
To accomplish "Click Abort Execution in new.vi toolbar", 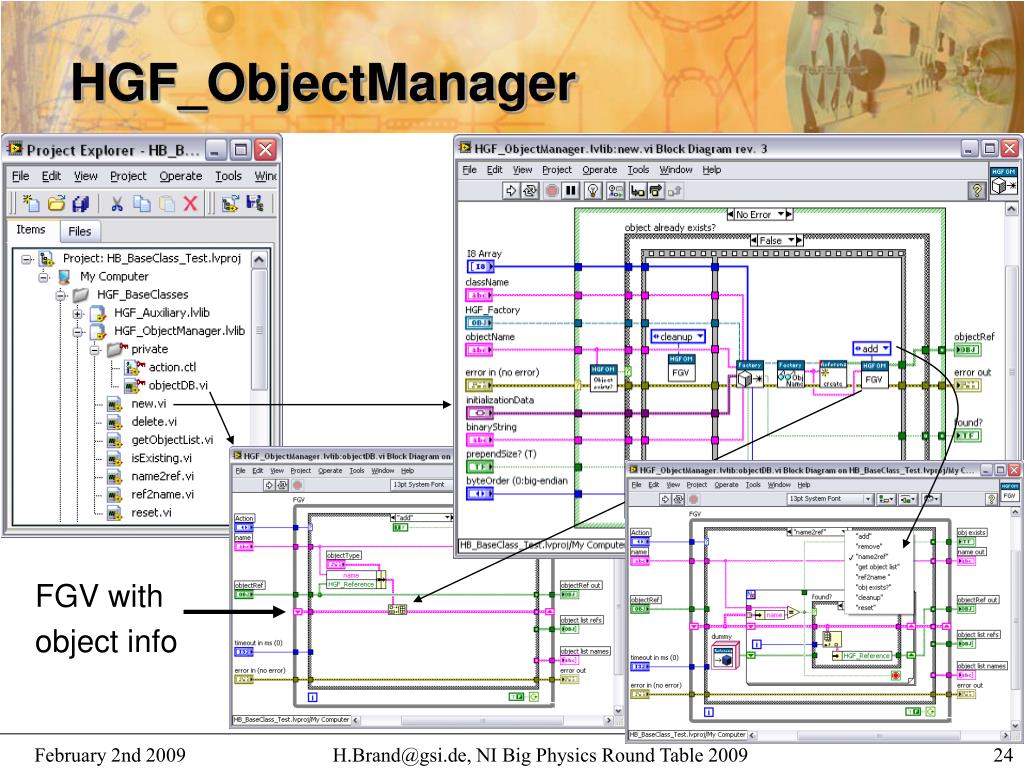I will point(552,191).
